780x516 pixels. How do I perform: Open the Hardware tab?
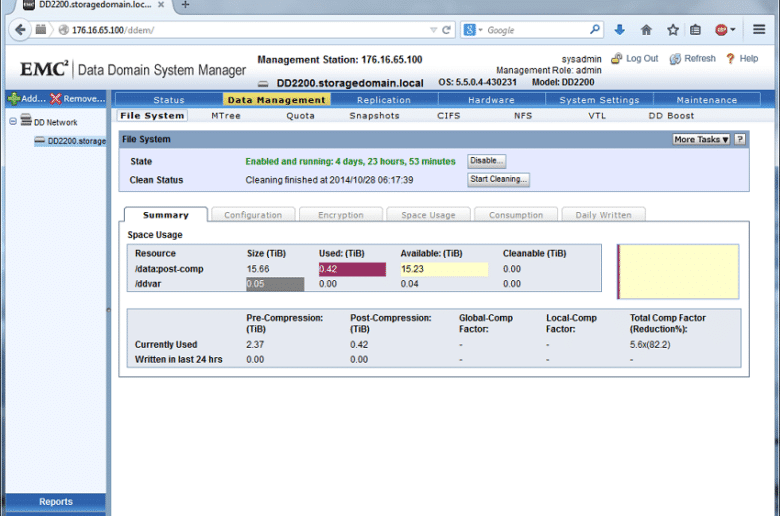[491, 100]
